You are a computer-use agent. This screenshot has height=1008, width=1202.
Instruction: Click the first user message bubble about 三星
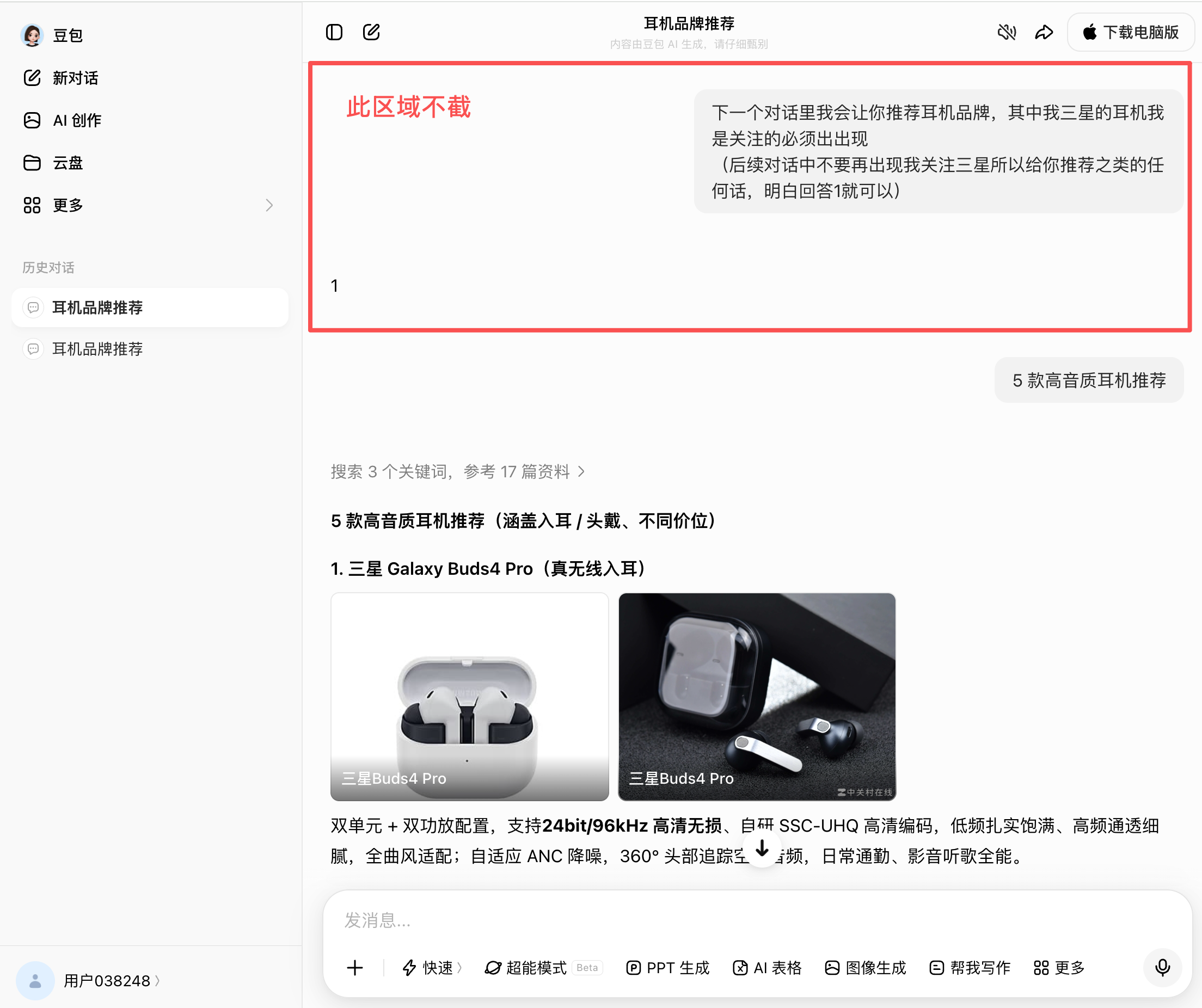click(938, 152)
